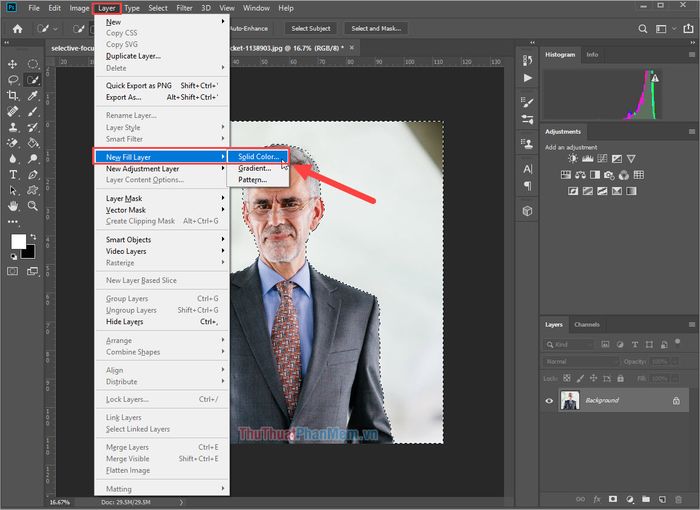
Task: Select the Hand tool
Action: pyautogui.click(x=12, y=206)
